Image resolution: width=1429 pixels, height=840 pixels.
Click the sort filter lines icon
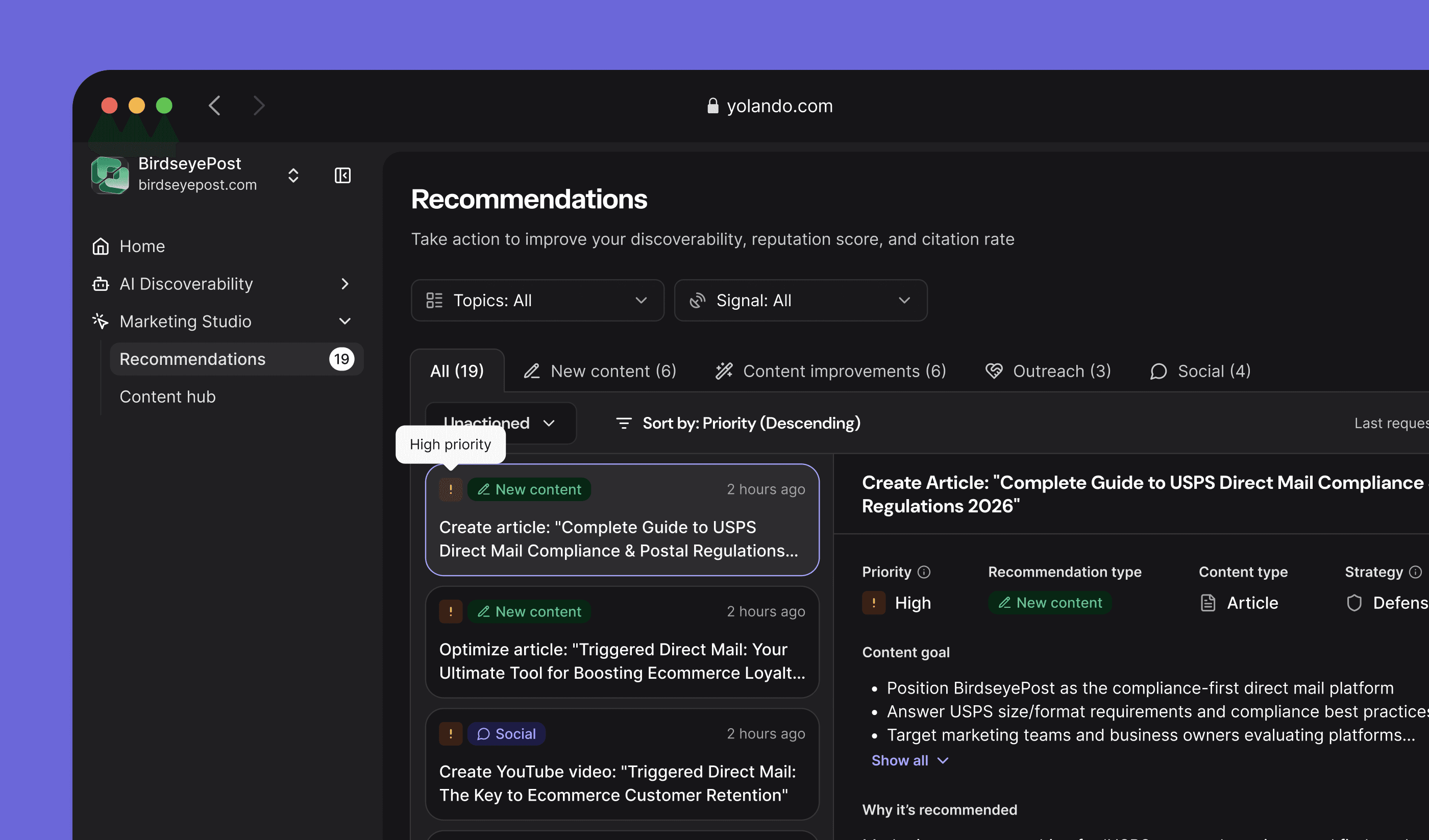point(623,423)
